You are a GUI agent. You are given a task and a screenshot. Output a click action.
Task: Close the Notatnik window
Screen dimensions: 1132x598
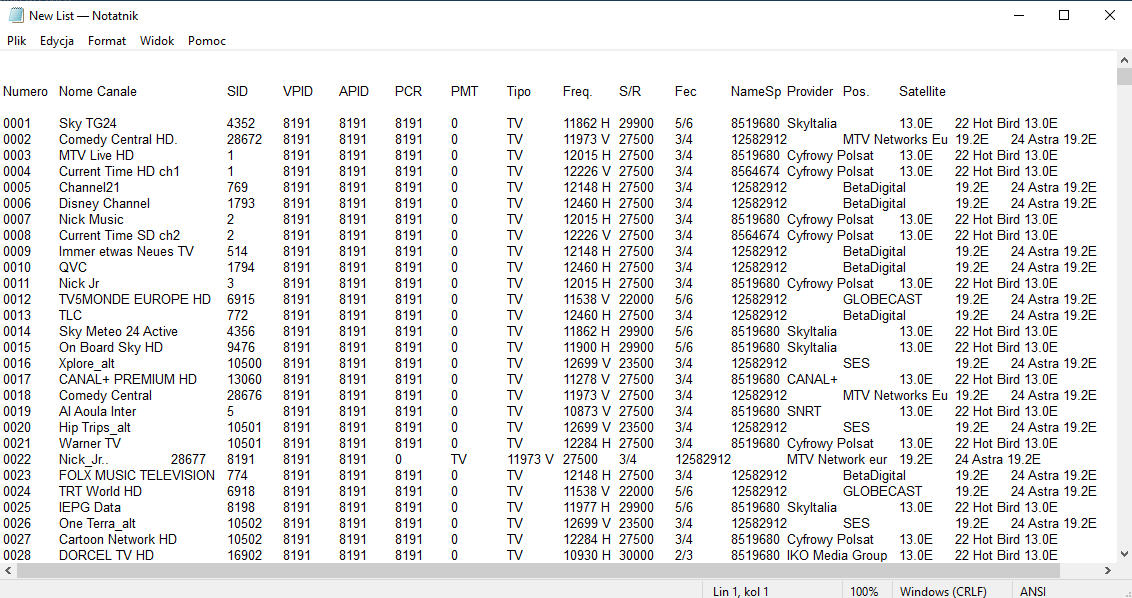tap(1110, 15)
